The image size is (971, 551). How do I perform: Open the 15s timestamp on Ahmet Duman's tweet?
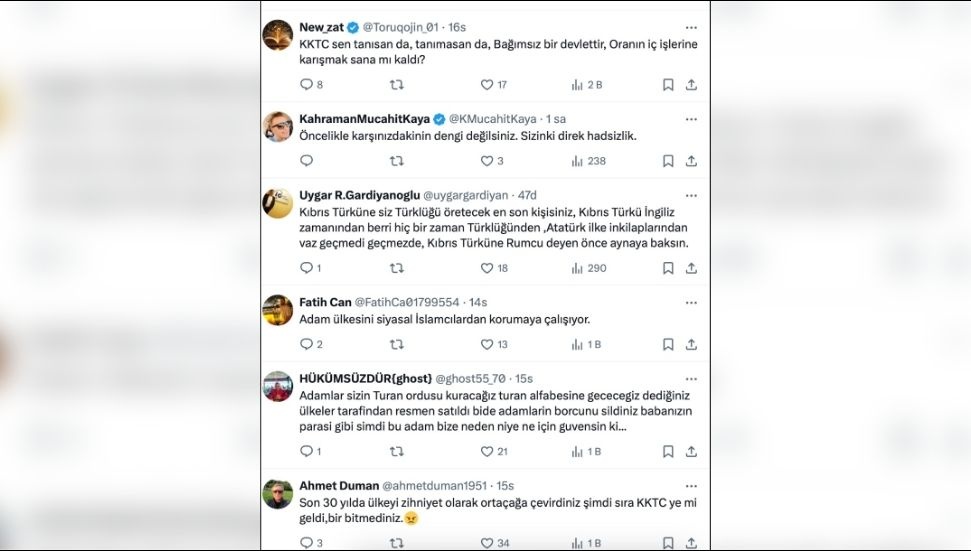pyautogui.click(x=504, y=486)
